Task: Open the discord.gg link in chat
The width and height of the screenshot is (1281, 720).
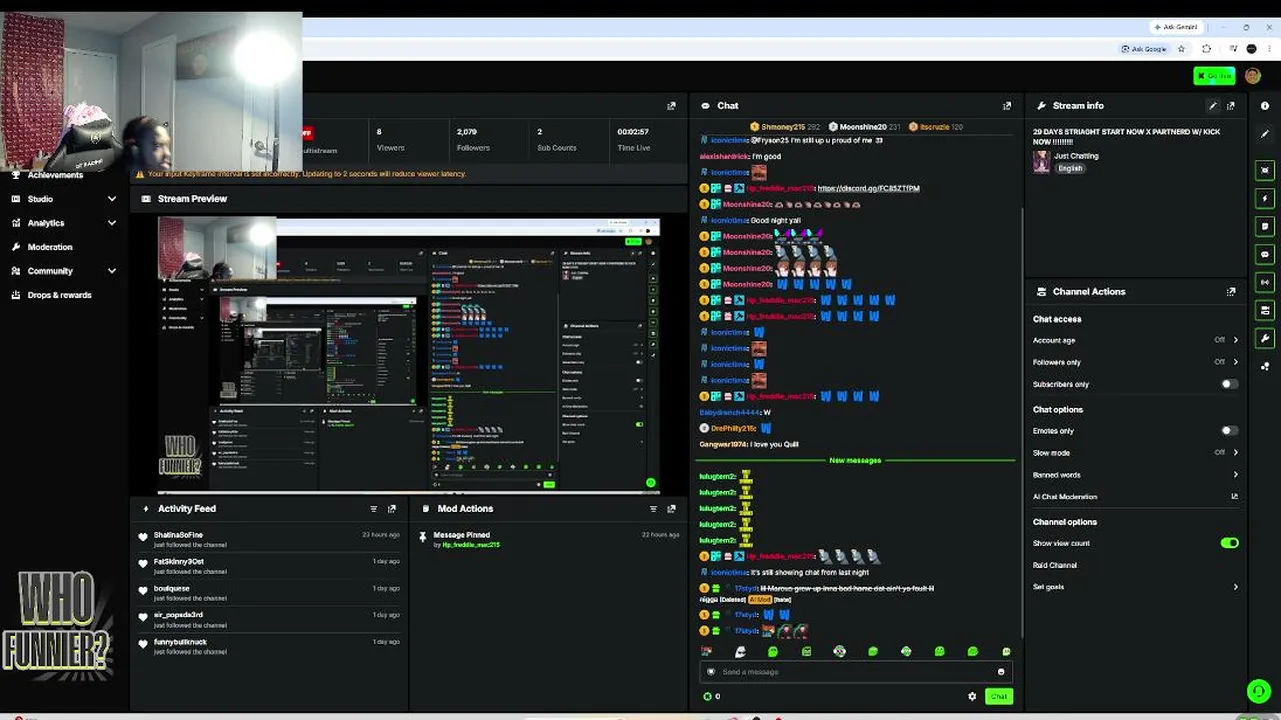Action: coord(868,188)
